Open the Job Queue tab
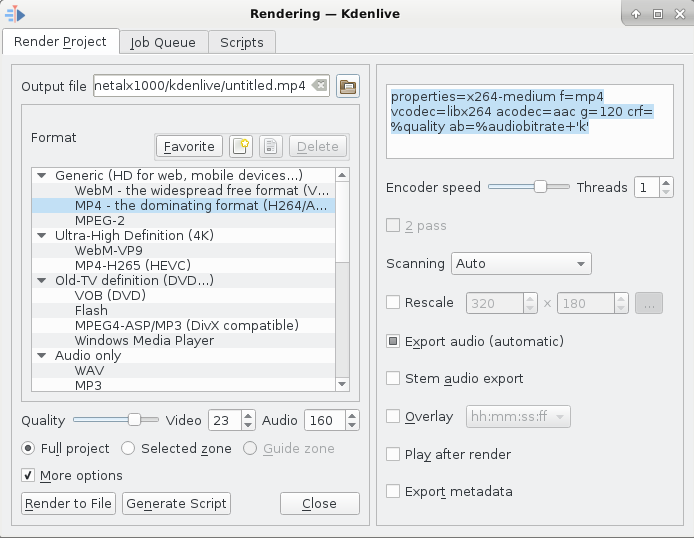Screen dimensions: 694x538 [x=163, y=42]
